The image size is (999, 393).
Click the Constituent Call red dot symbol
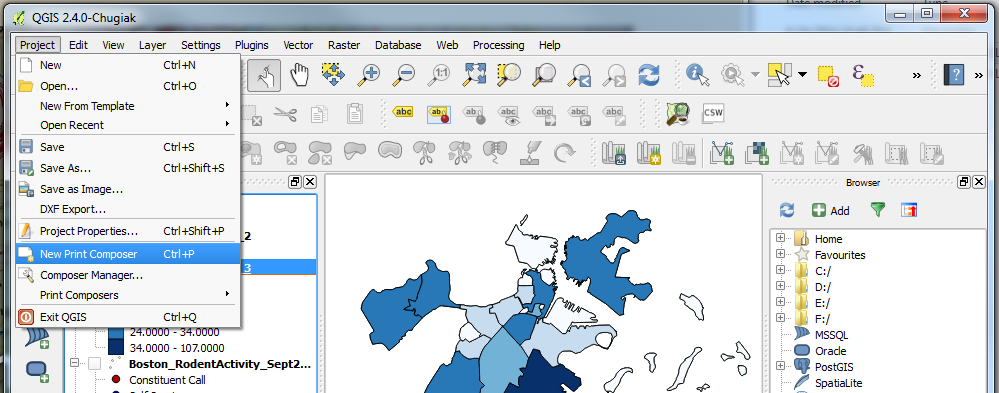click(x=116, y=380)
